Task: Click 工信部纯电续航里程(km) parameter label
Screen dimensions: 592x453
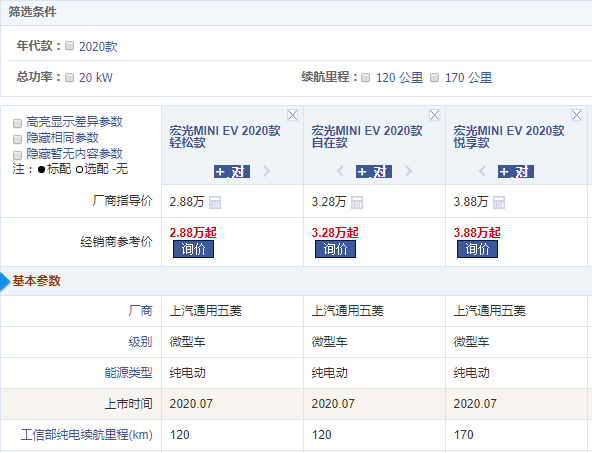Action: click(x=86, y=435)
